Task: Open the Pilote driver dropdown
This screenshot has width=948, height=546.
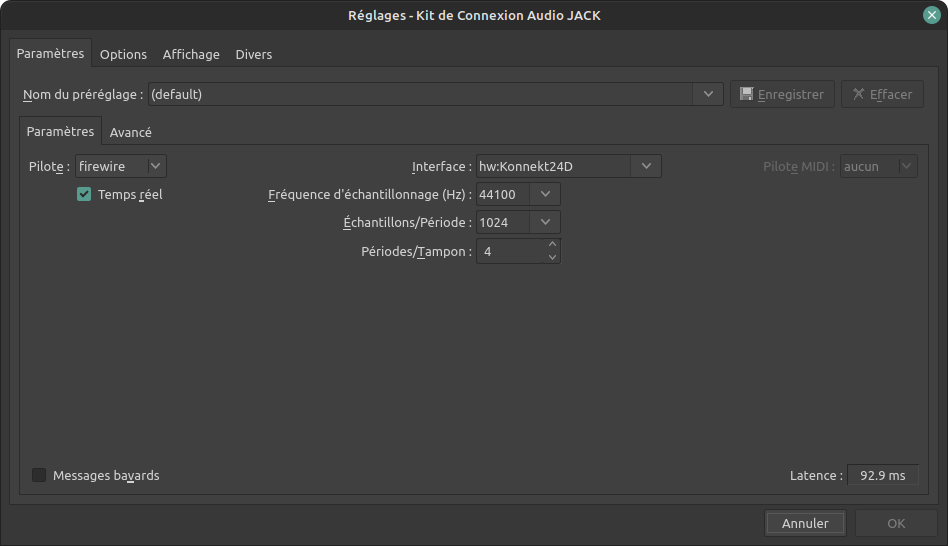Action: pyautogui.click(x=155, y=166)
